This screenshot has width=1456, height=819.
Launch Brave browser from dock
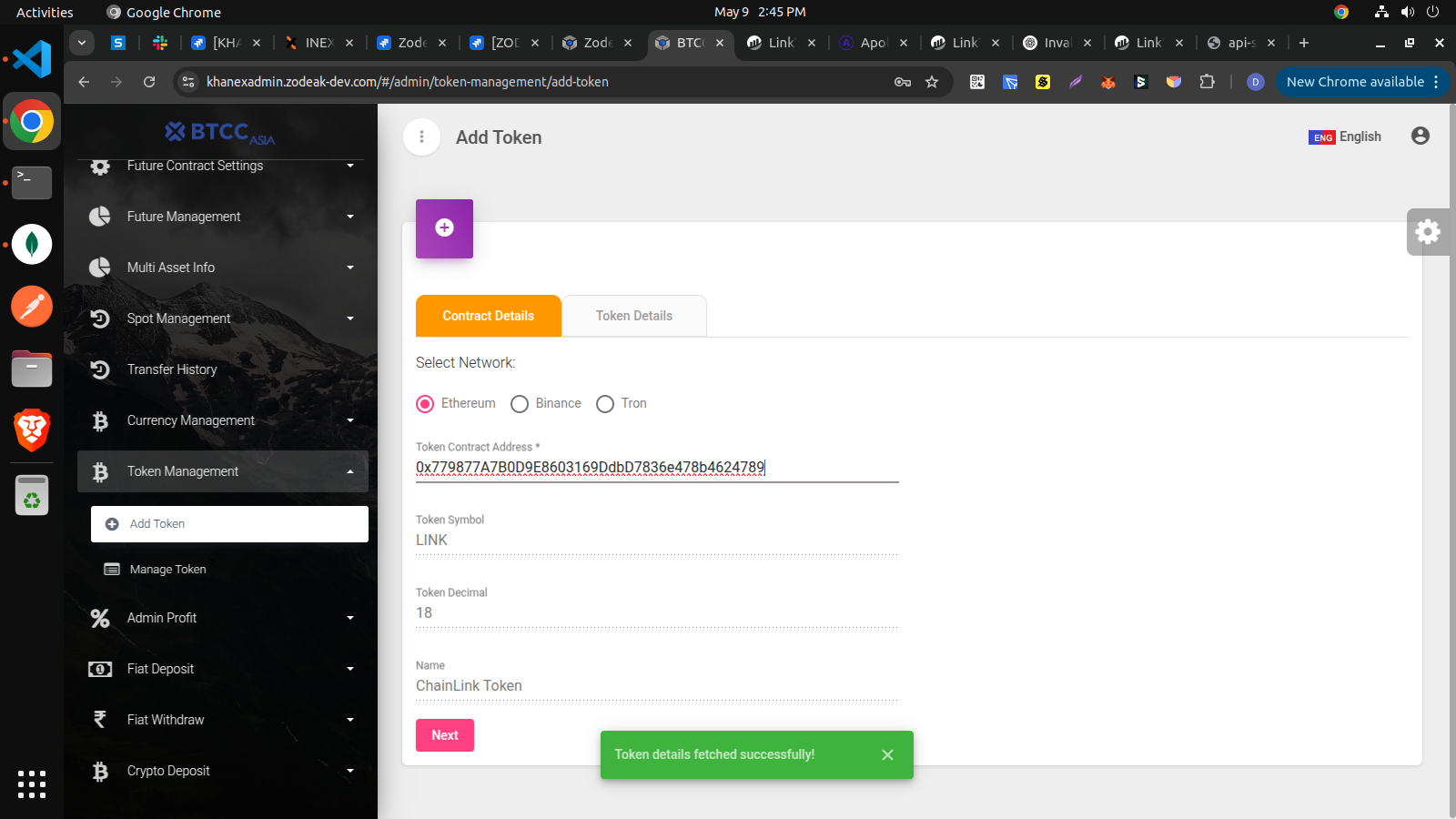pos(32,430)
